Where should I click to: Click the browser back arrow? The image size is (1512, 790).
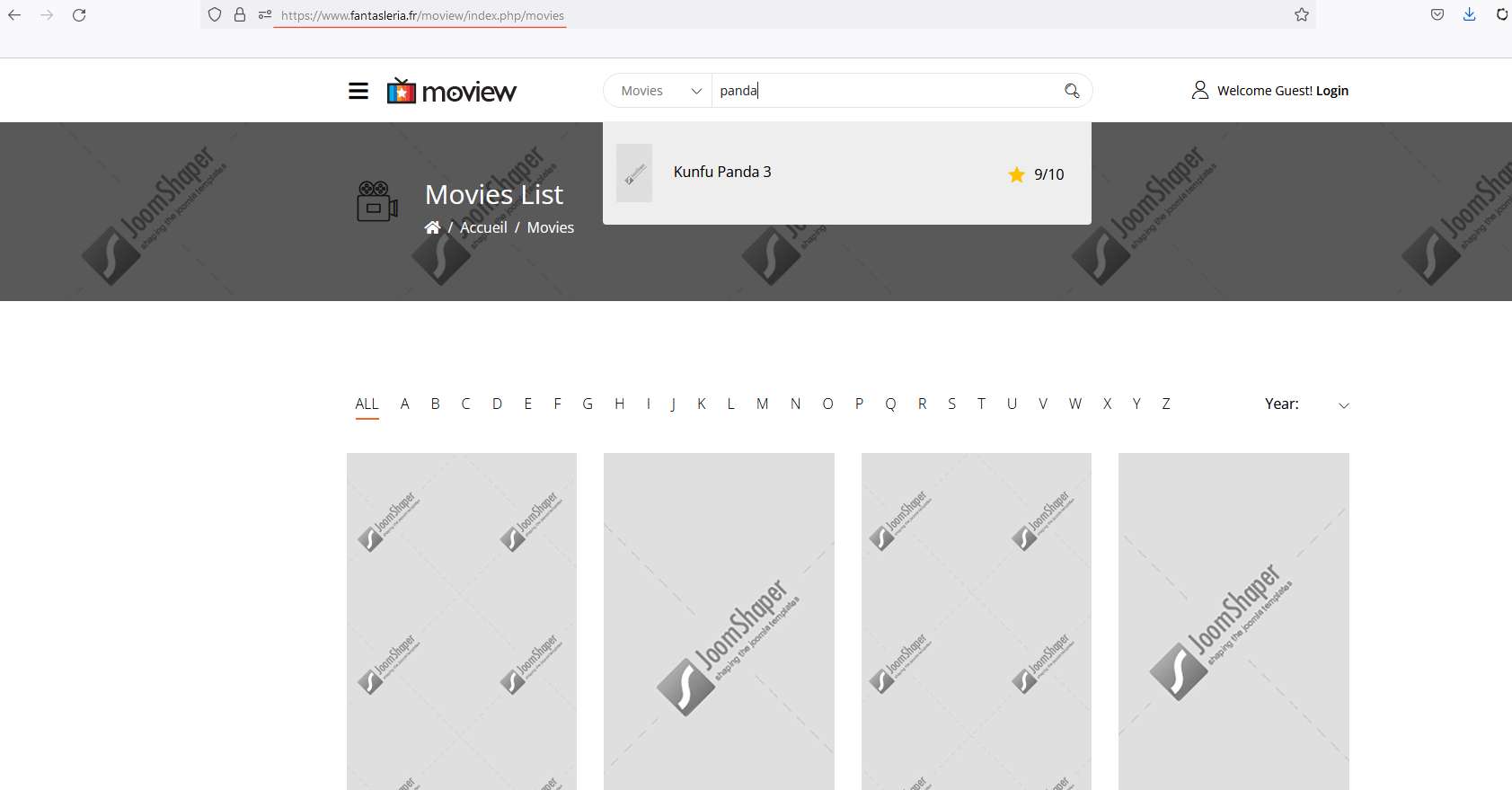(x=14, y=14)
